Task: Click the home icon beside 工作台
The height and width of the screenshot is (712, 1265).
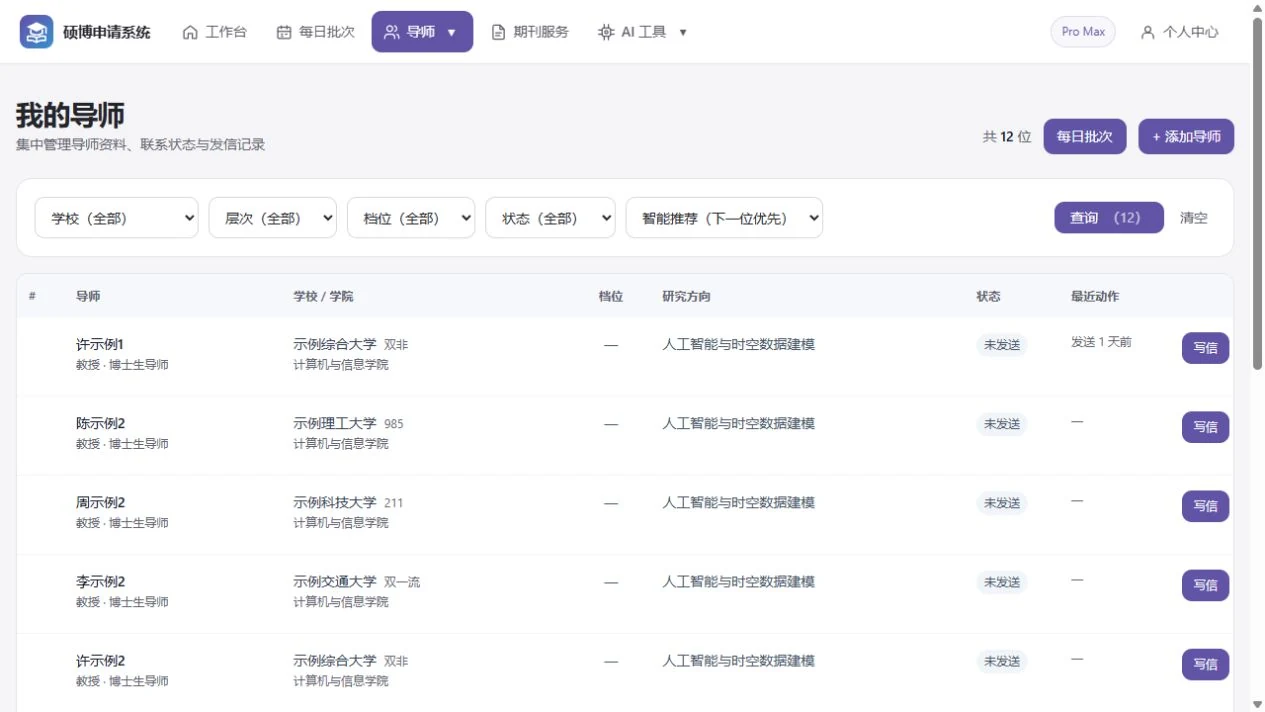Action: [190, 32]
